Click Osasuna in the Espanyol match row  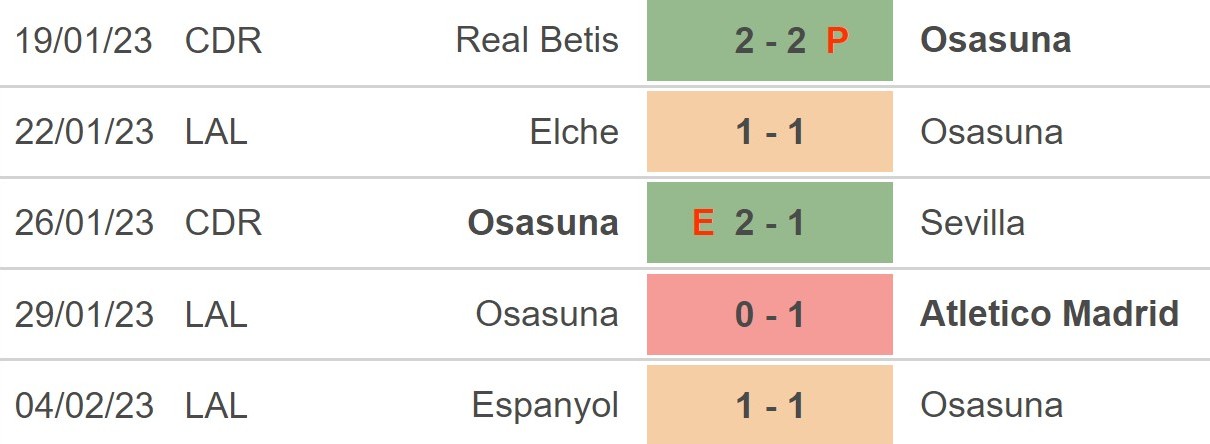pos(991,405)
